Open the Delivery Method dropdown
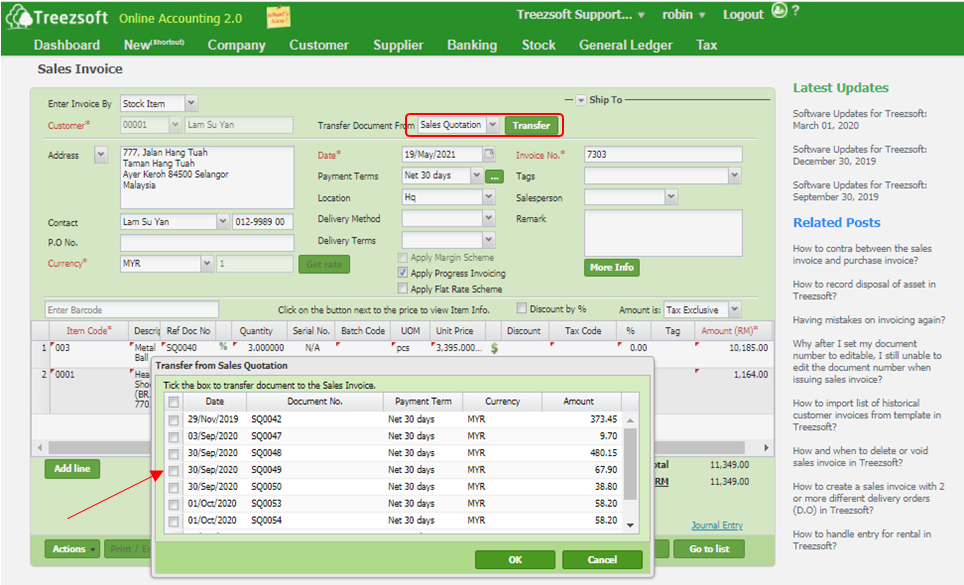The image size is (964, 585). pos(489,218)
